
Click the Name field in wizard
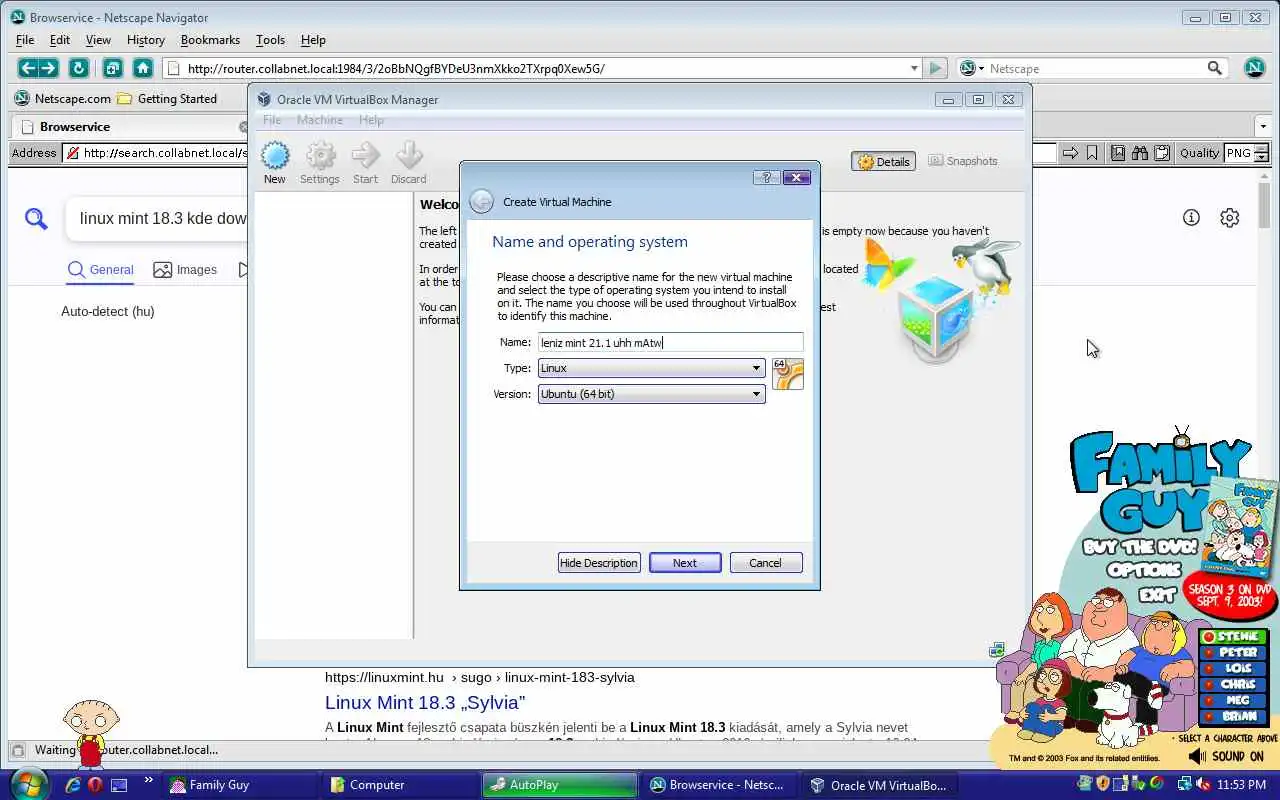(670, 342)
